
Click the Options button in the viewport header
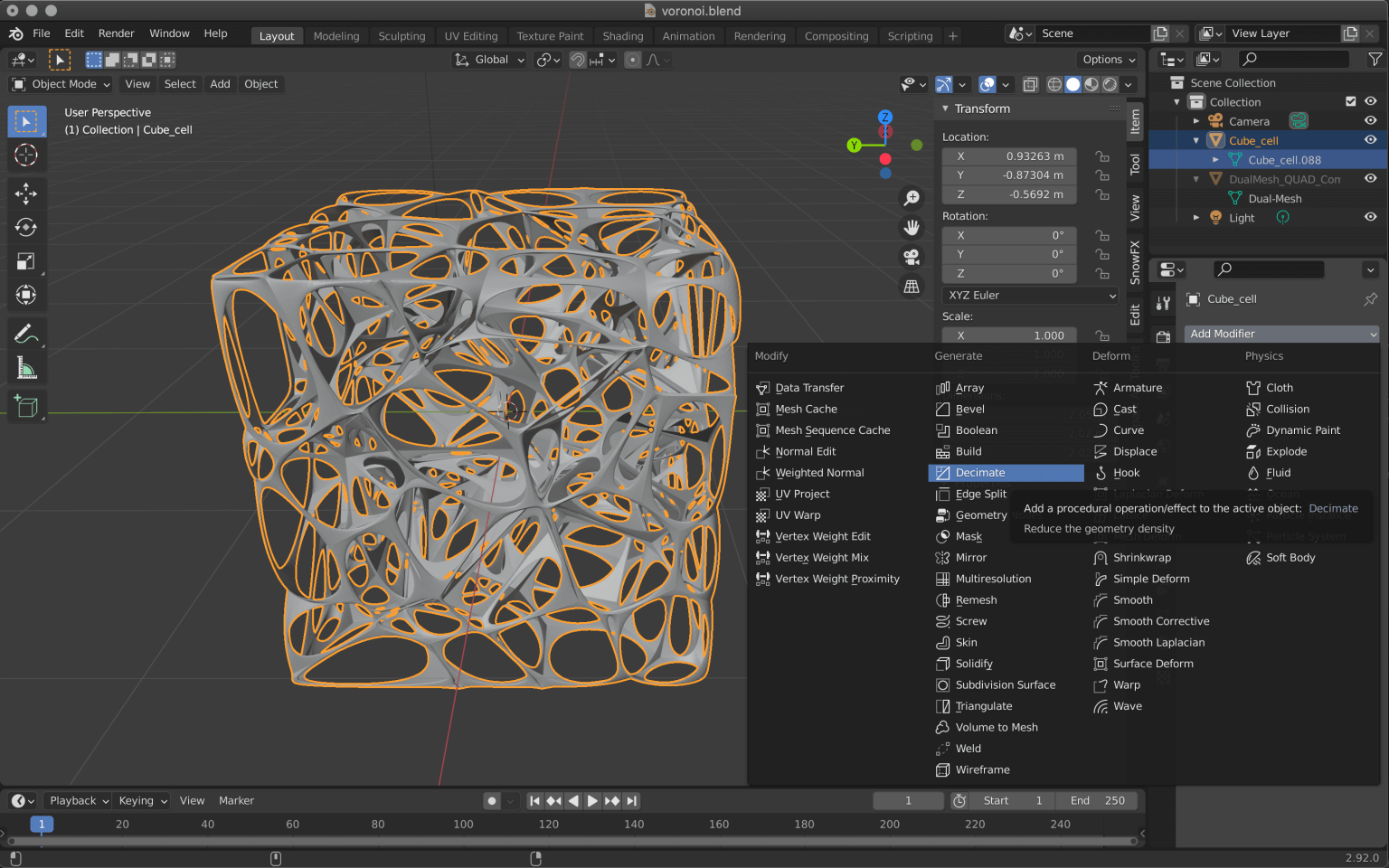pos(1107,59)
